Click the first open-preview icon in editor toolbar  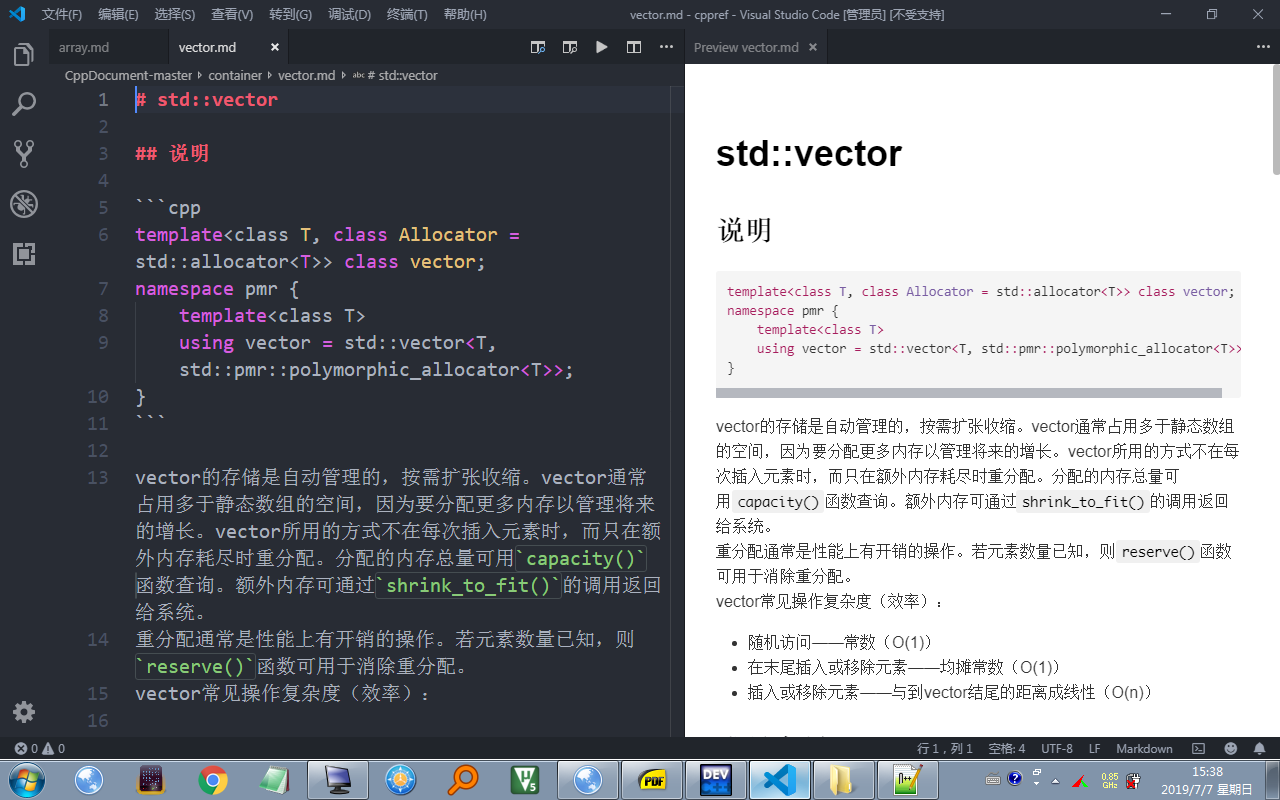(x=538, y=47)
